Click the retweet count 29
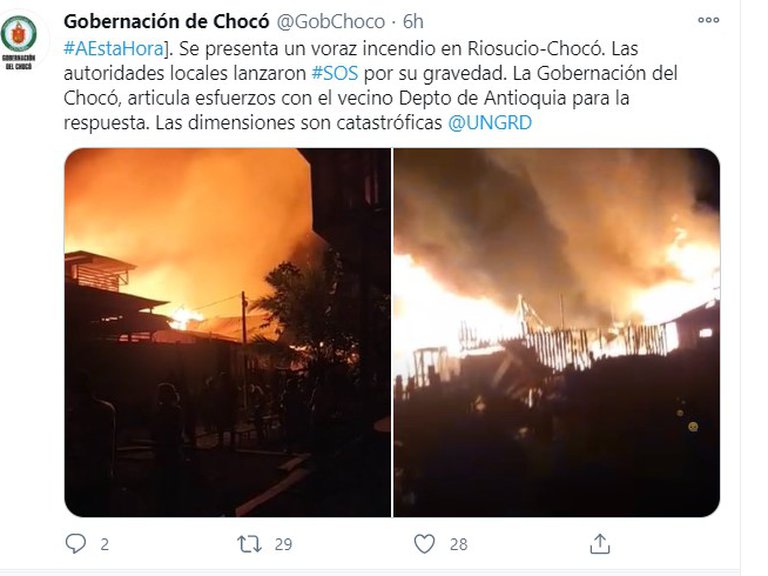Viewport: 768px width, 576px height. pos(283,544)
